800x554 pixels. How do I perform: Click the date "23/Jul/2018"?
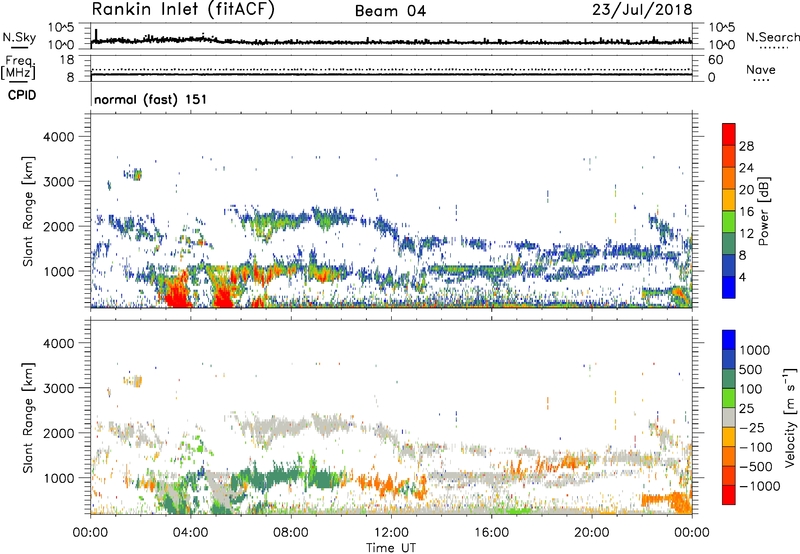coord(642,9)
